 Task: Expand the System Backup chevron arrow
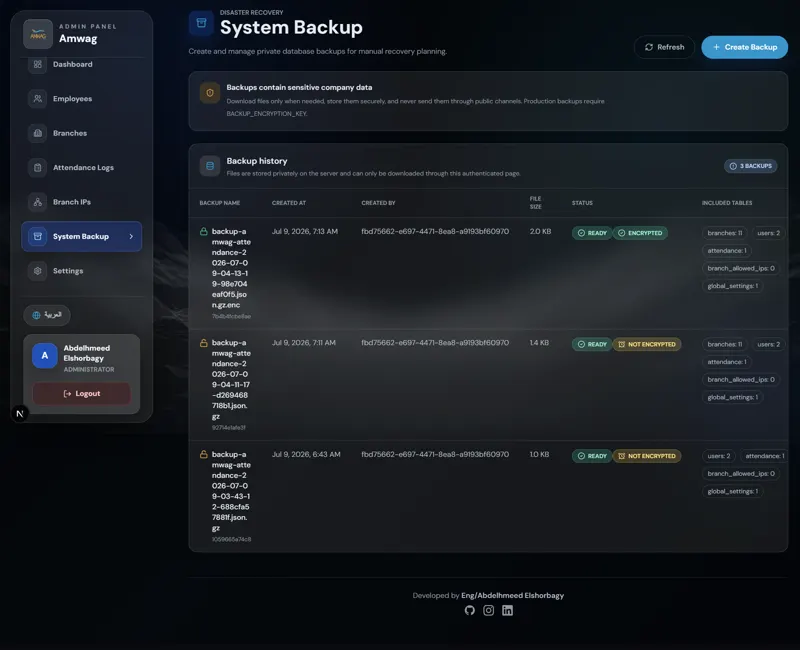tap(131, 236)
